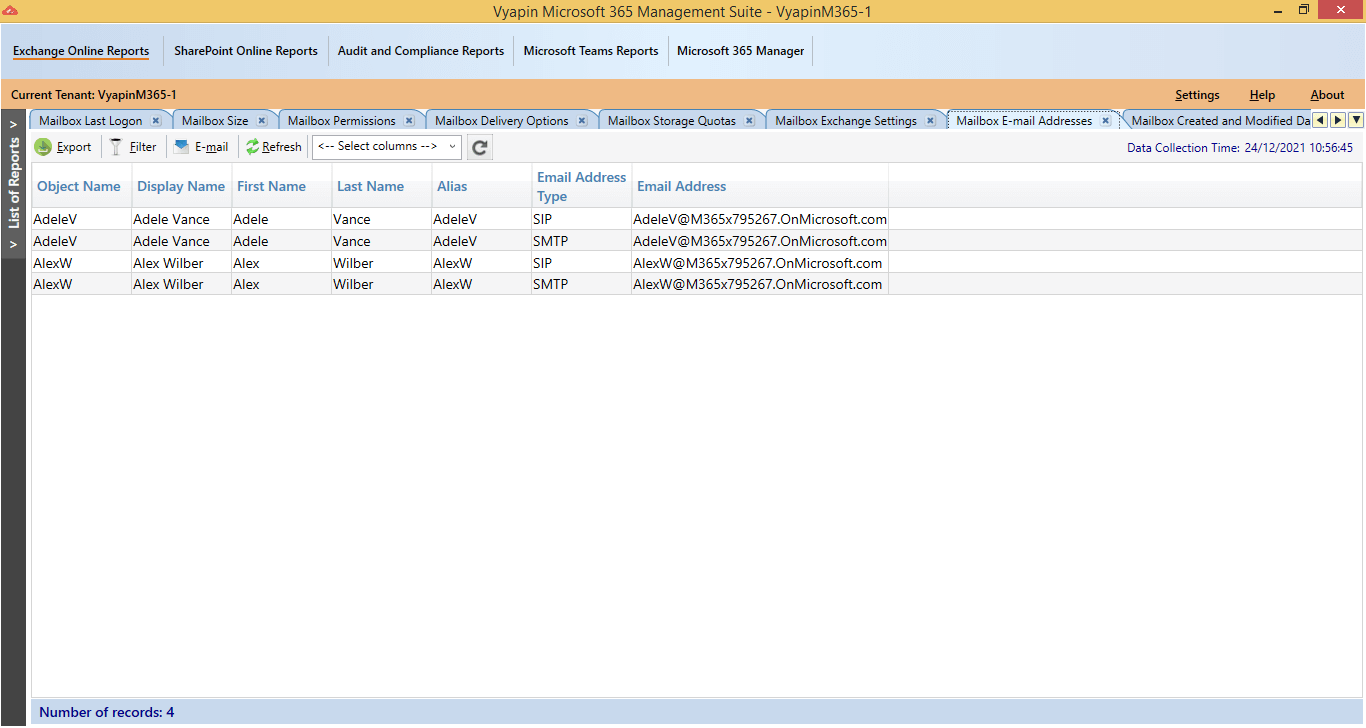Image resolution: width=1366 pixels, height=728 pixels.
Task: Open About link
Action: 1327,95
